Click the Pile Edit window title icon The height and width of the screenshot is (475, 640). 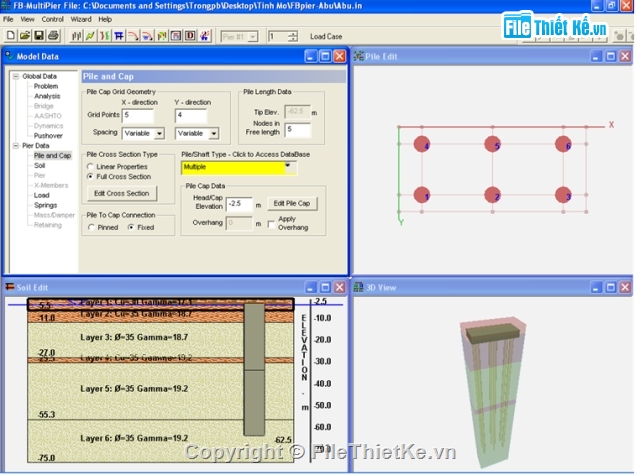(x=358, y=56)
